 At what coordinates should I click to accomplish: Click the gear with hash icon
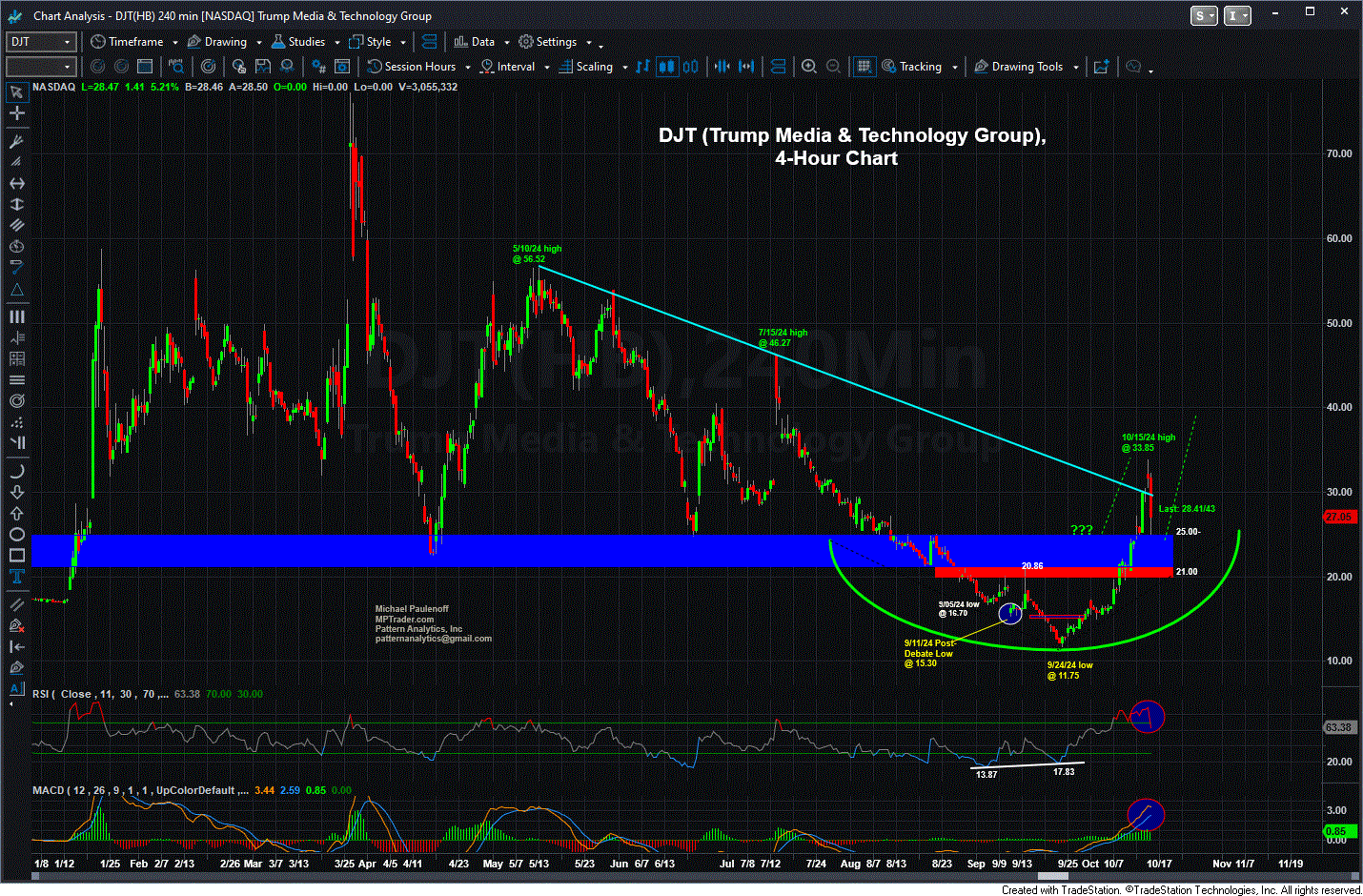tap(318, 67)
